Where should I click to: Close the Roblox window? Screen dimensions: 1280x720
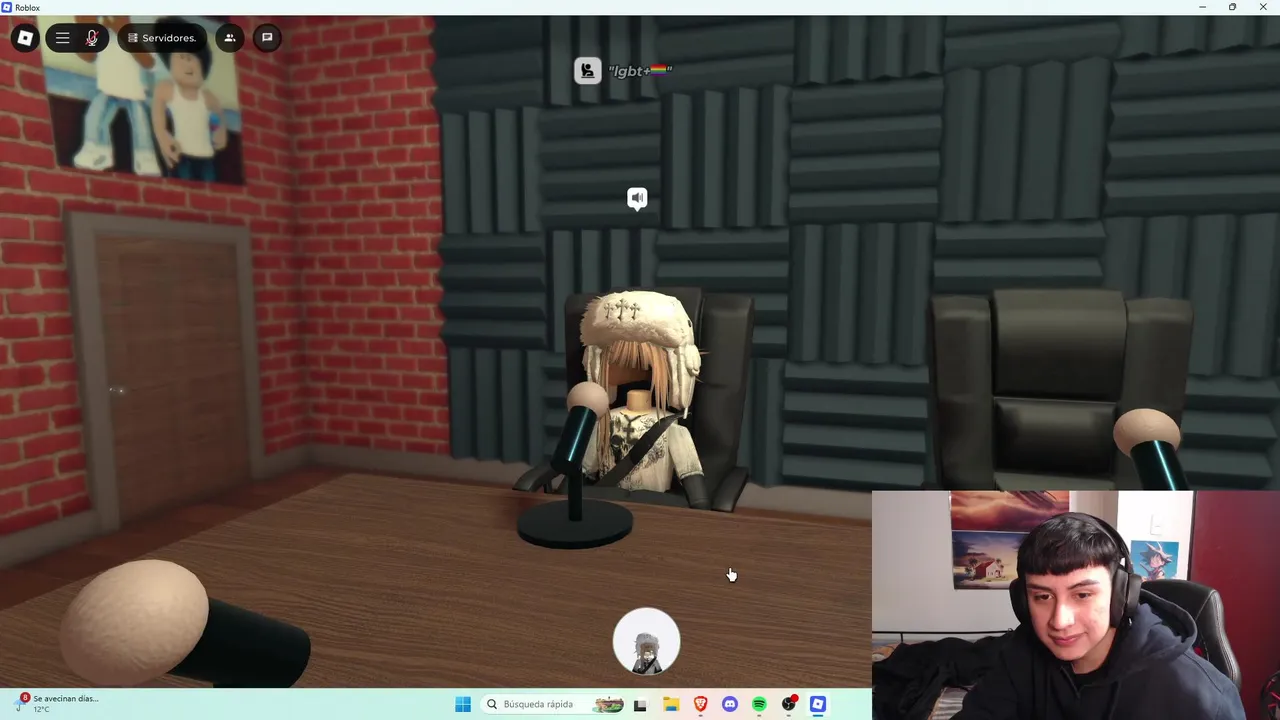click(1262, 7)
